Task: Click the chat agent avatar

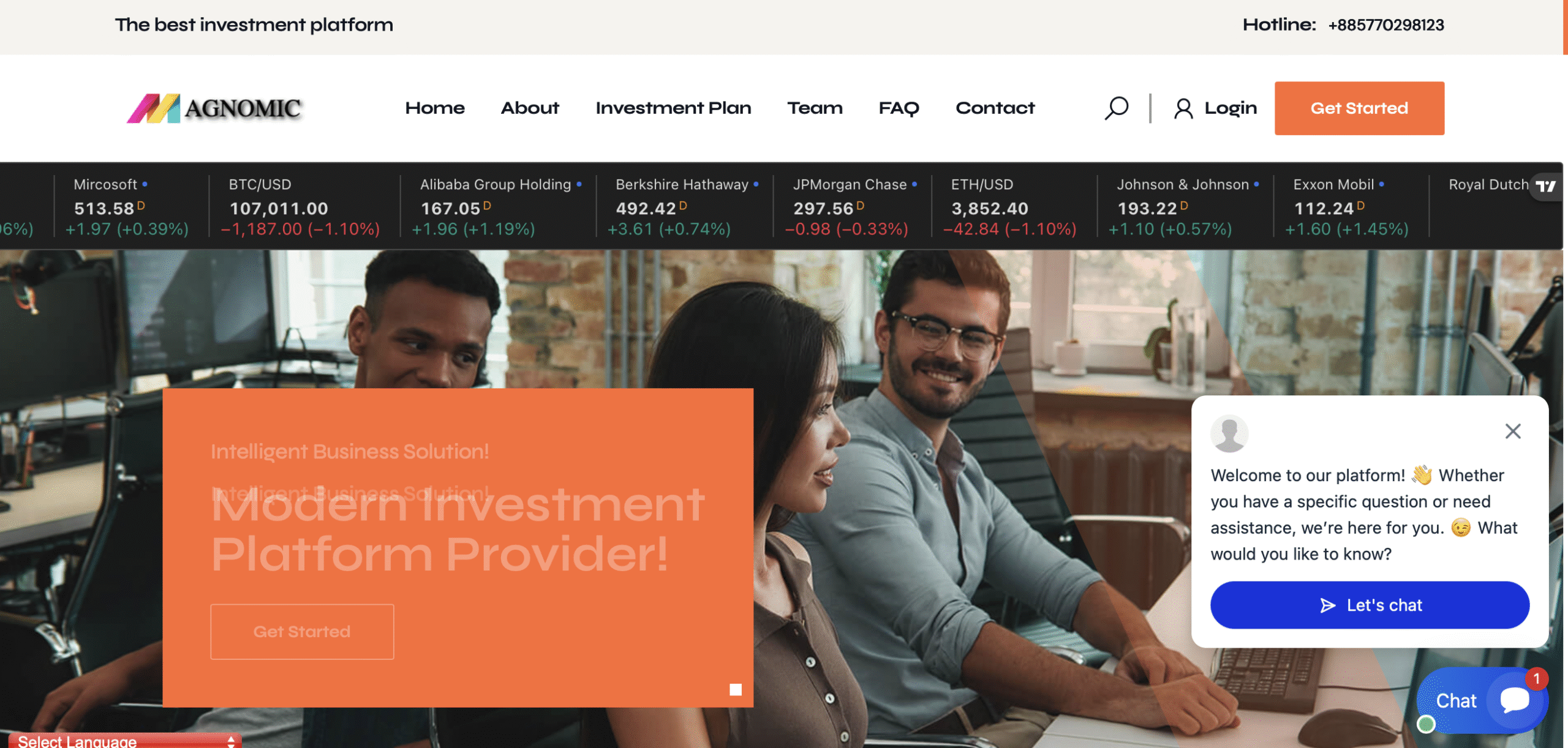Action: pos(1229,433)
